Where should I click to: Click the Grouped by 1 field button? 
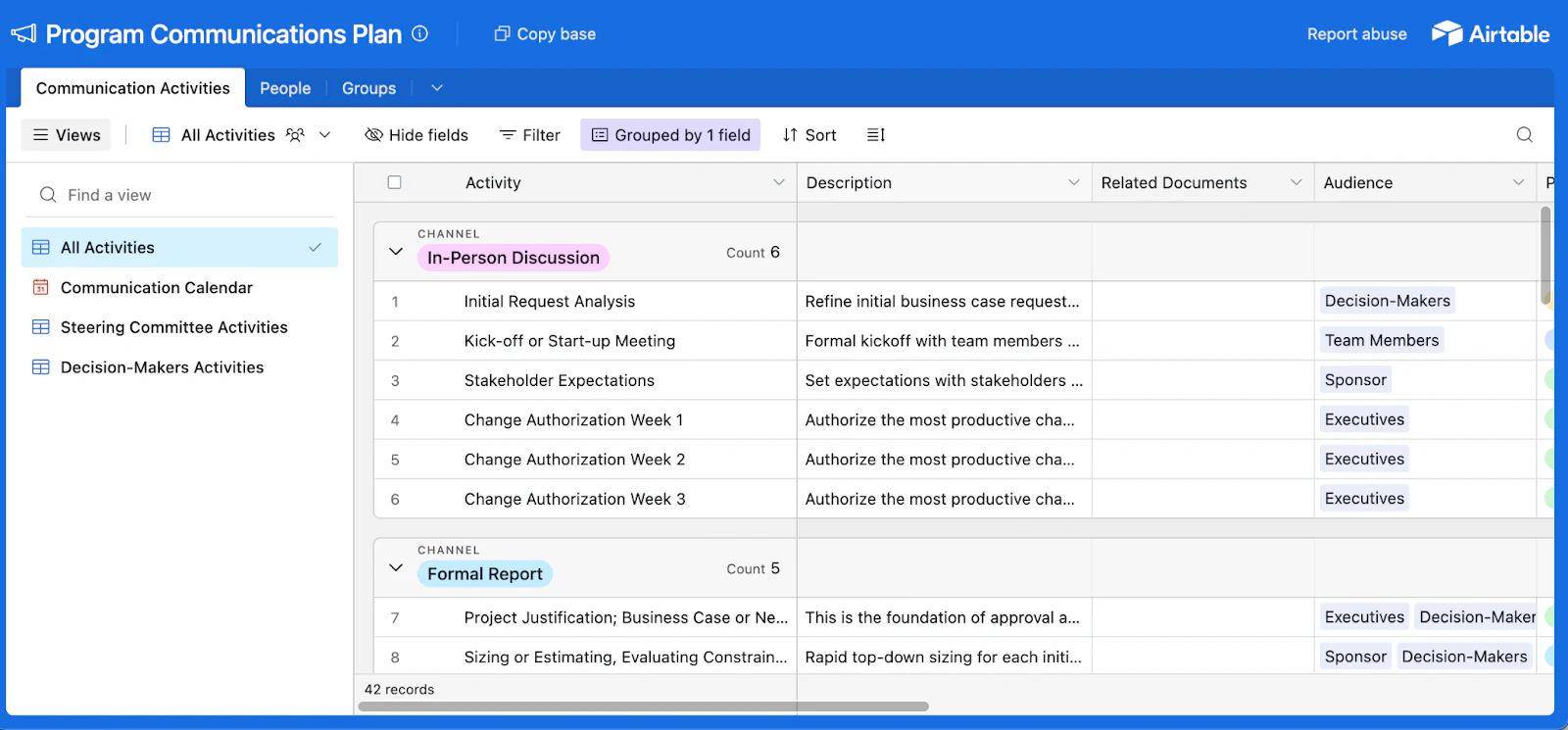[671, 135]
